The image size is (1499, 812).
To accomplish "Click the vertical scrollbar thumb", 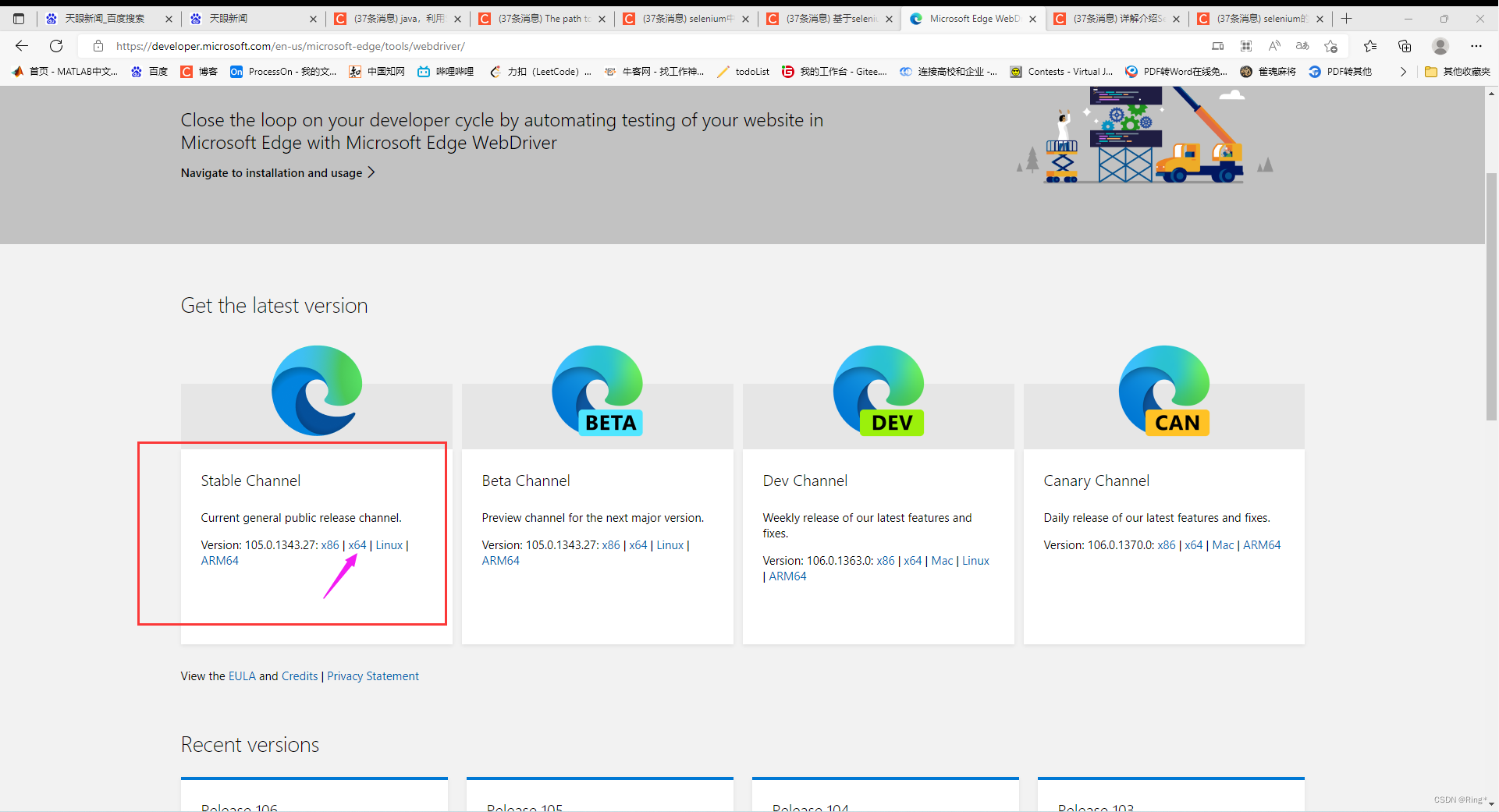I will [1491, 296].
